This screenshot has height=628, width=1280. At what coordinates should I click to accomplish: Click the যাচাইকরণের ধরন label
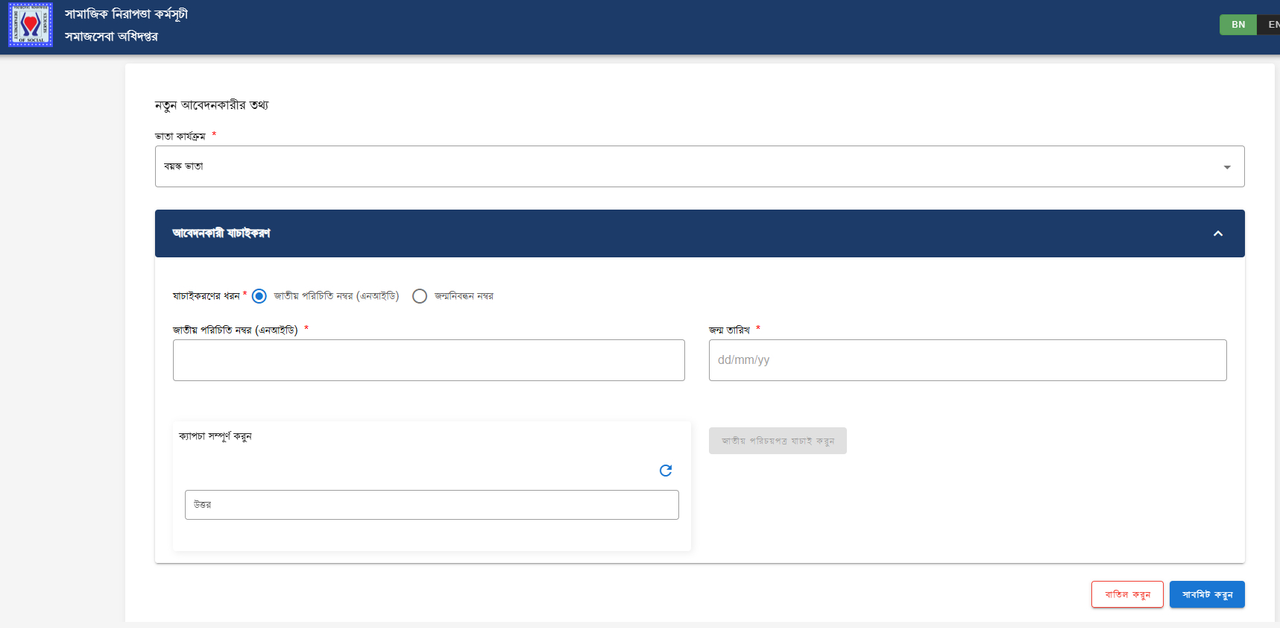[207, 296]
